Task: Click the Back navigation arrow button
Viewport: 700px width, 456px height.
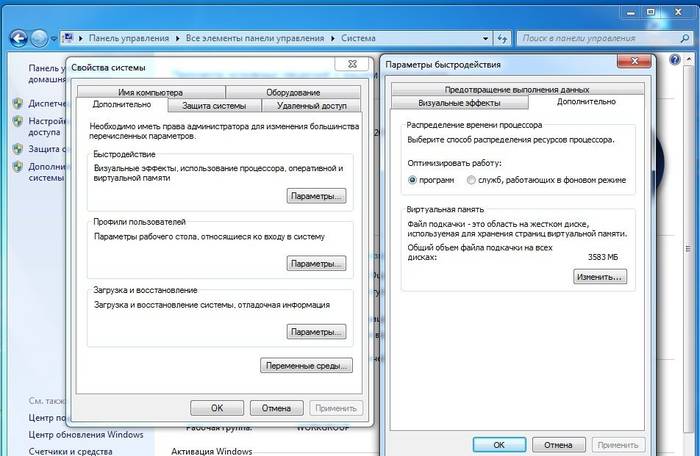Action: tap(16, 39)
